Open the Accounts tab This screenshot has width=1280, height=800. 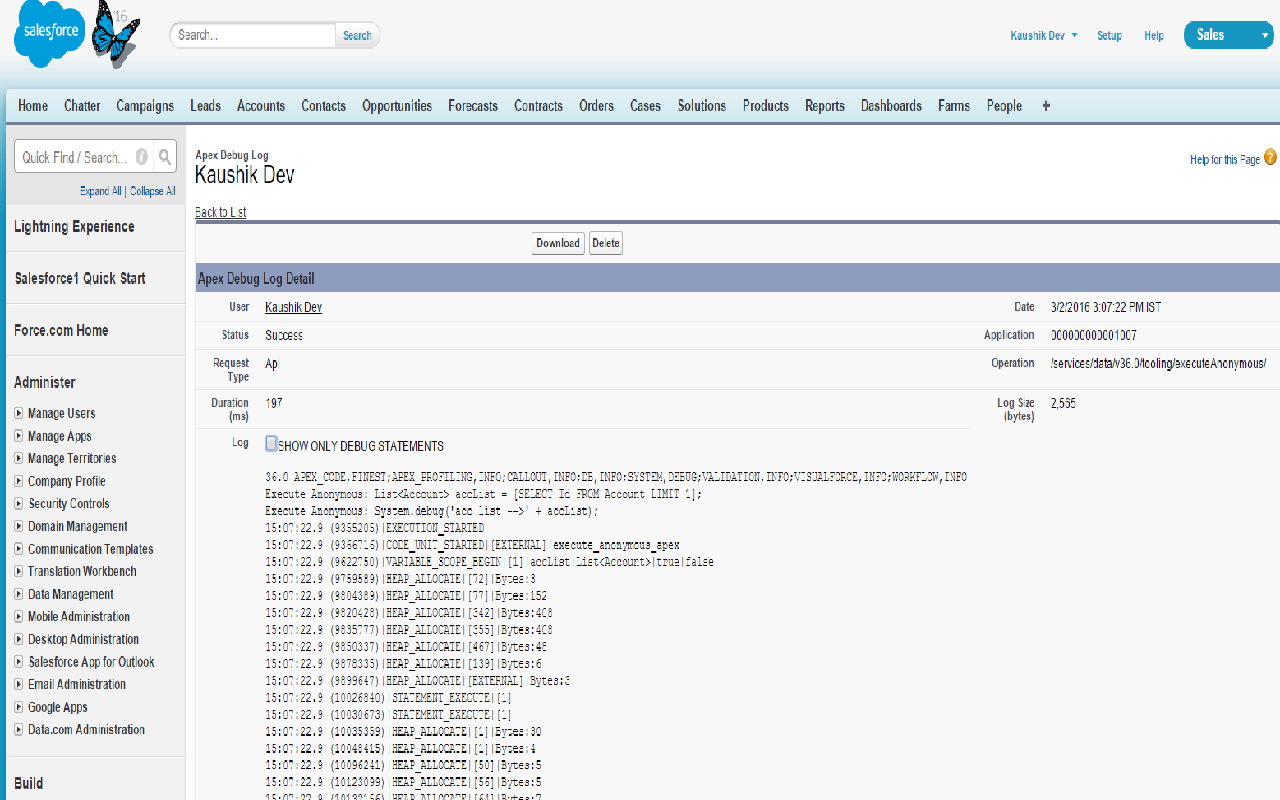coord(261,105)
